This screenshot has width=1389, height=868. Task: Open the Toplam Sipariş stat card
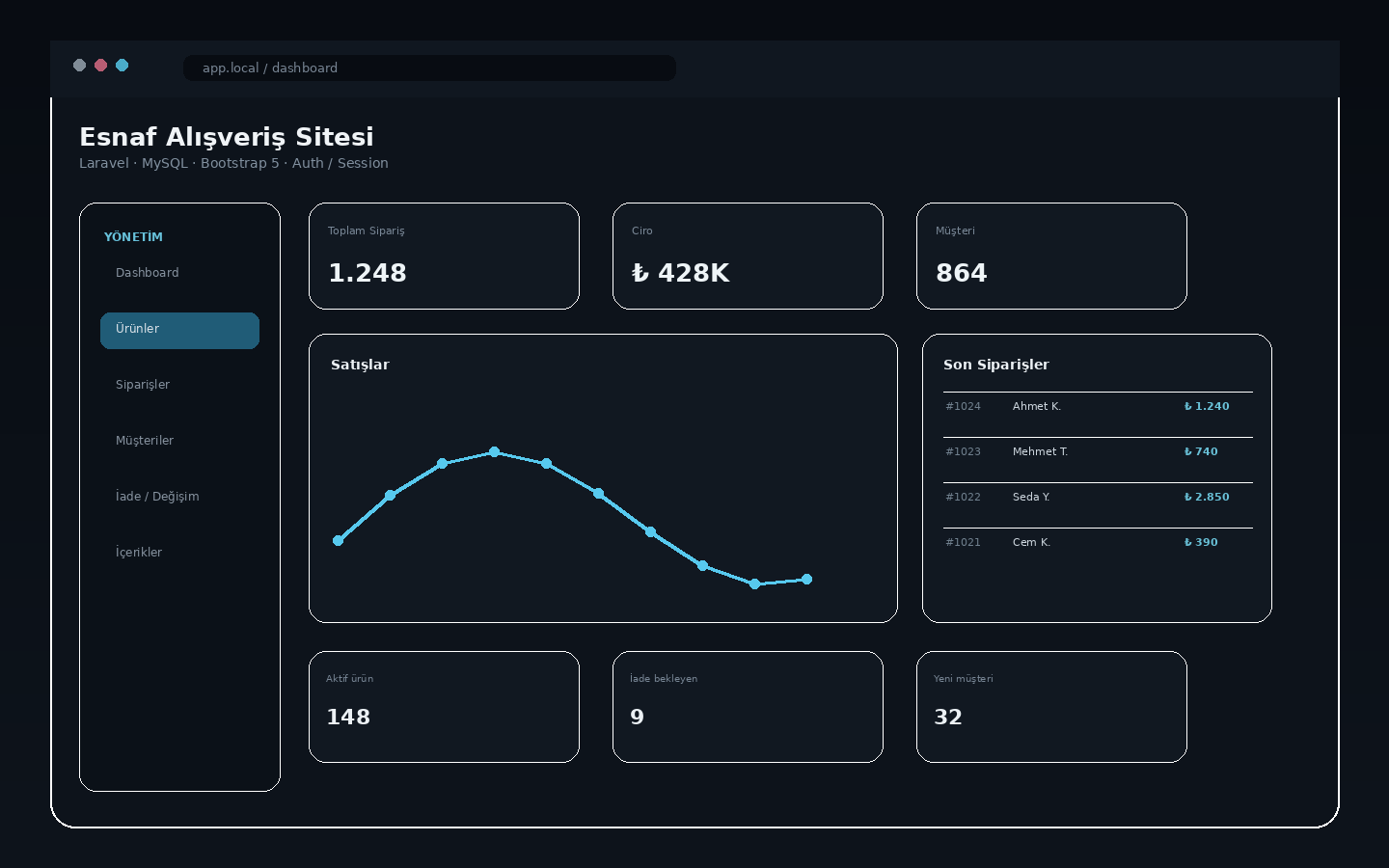[444, 256]
